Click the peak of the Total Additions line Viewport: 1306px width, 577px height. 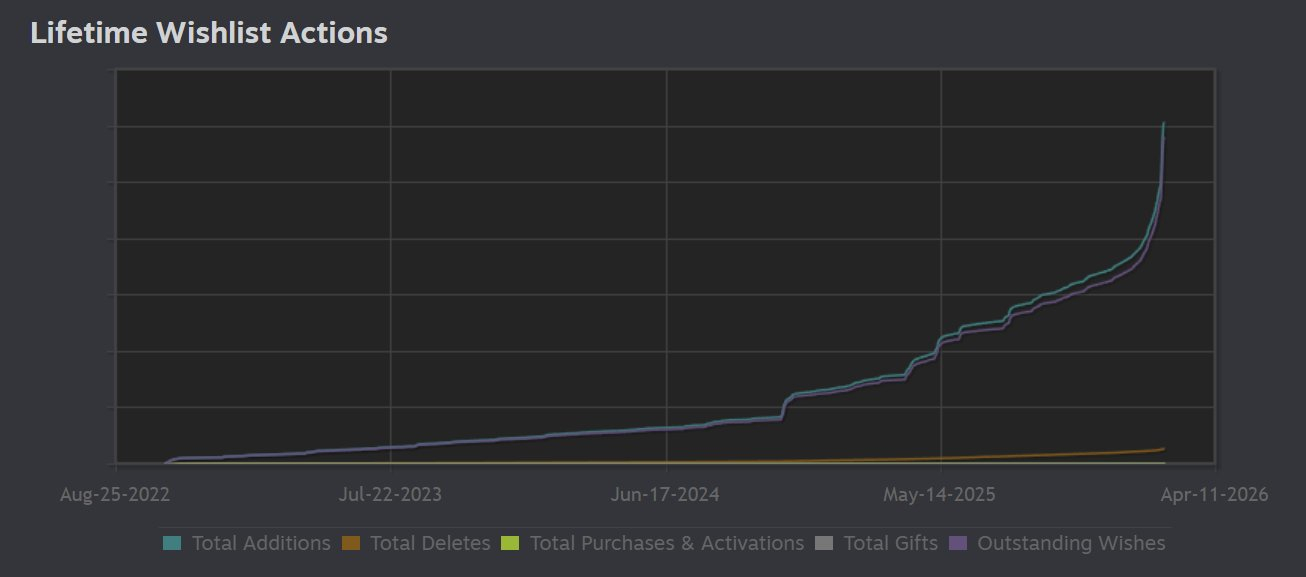pyautogui.click(x=1163, y=124)
